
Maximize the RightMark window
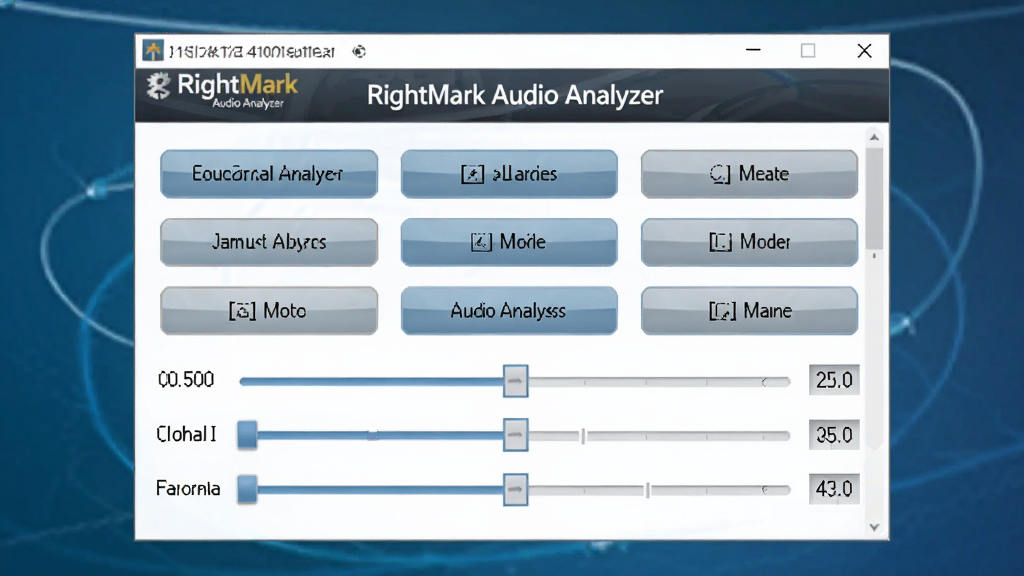808,50
